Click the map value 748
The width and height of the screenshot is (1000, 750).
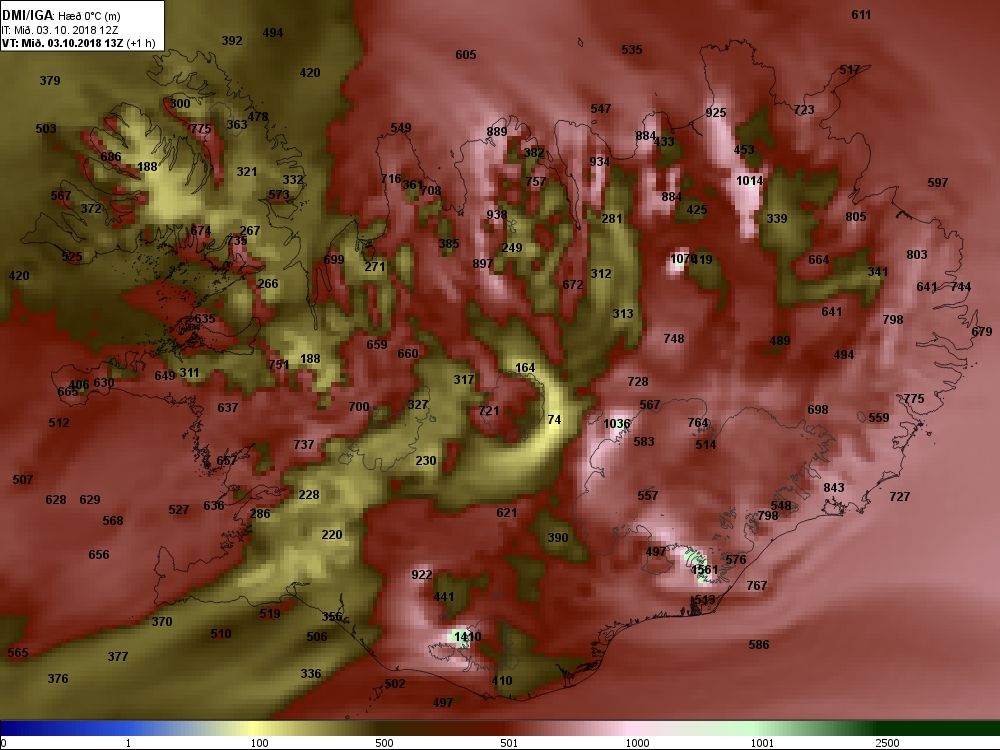(x=673, y=338)
